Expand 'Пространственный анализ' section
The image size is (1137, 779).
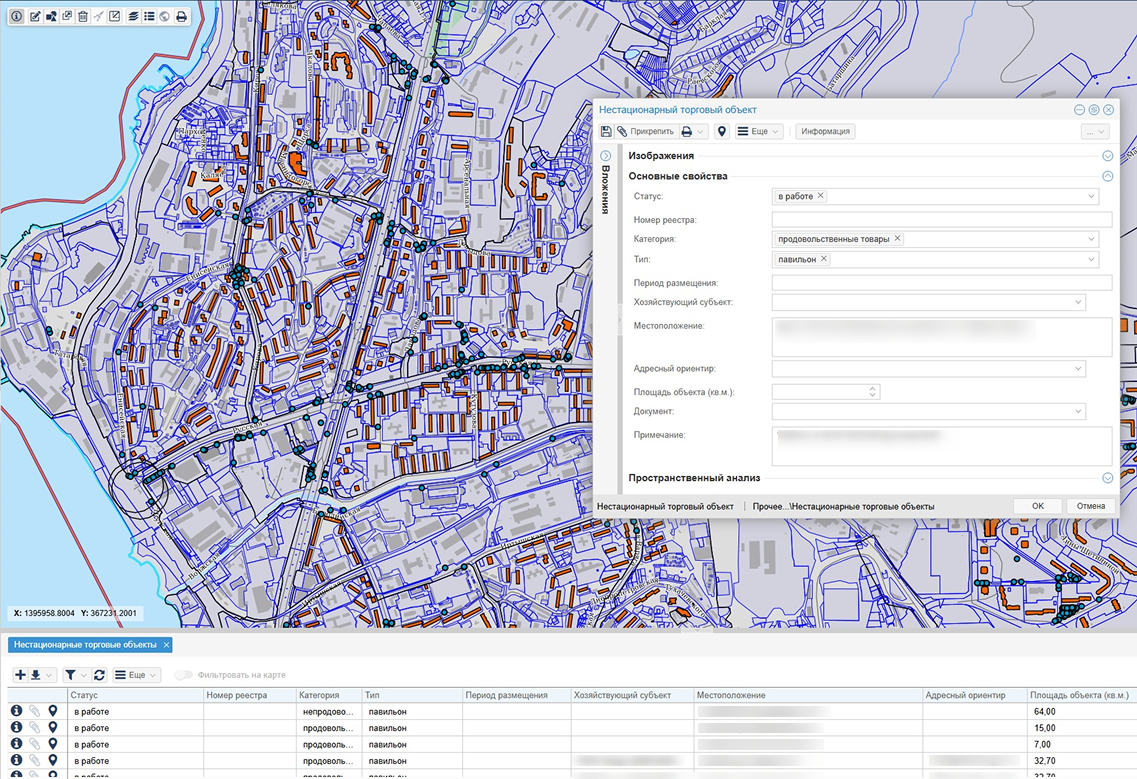[1107, 478]
